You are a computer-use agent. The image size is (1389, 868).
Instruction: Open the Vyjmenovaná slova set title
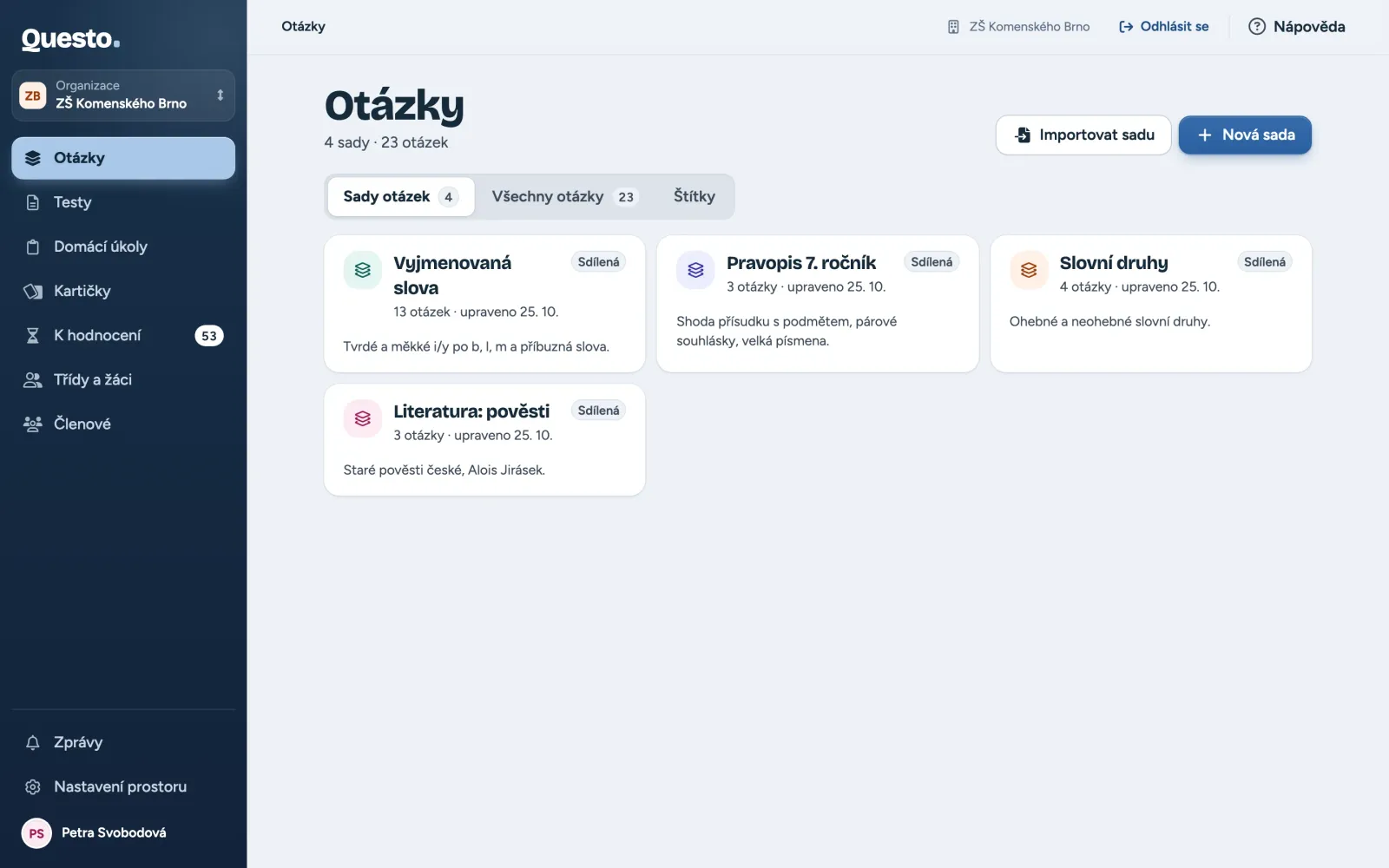(x=452, y=275)
